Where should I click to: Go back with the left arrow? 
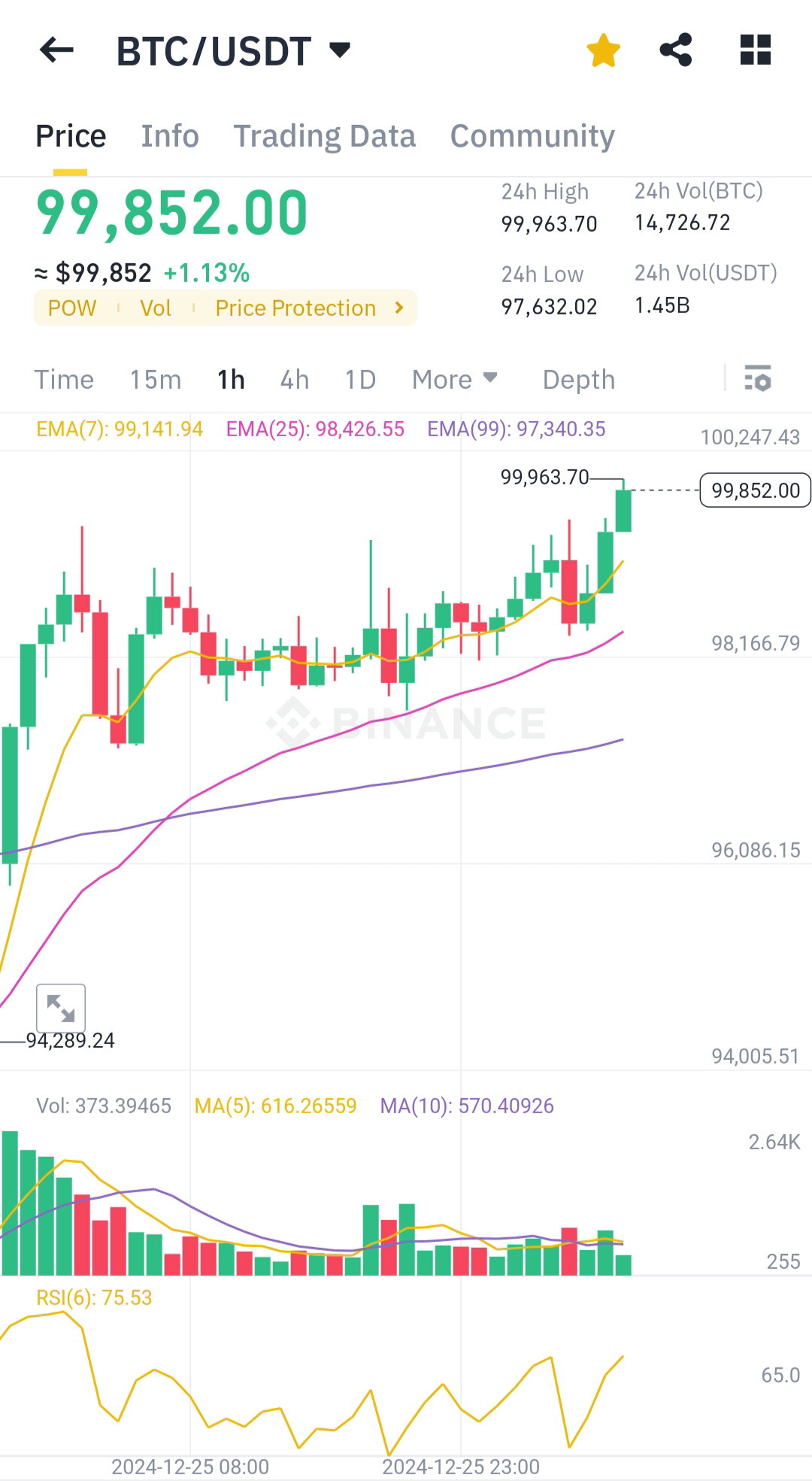tap(56, 50)
